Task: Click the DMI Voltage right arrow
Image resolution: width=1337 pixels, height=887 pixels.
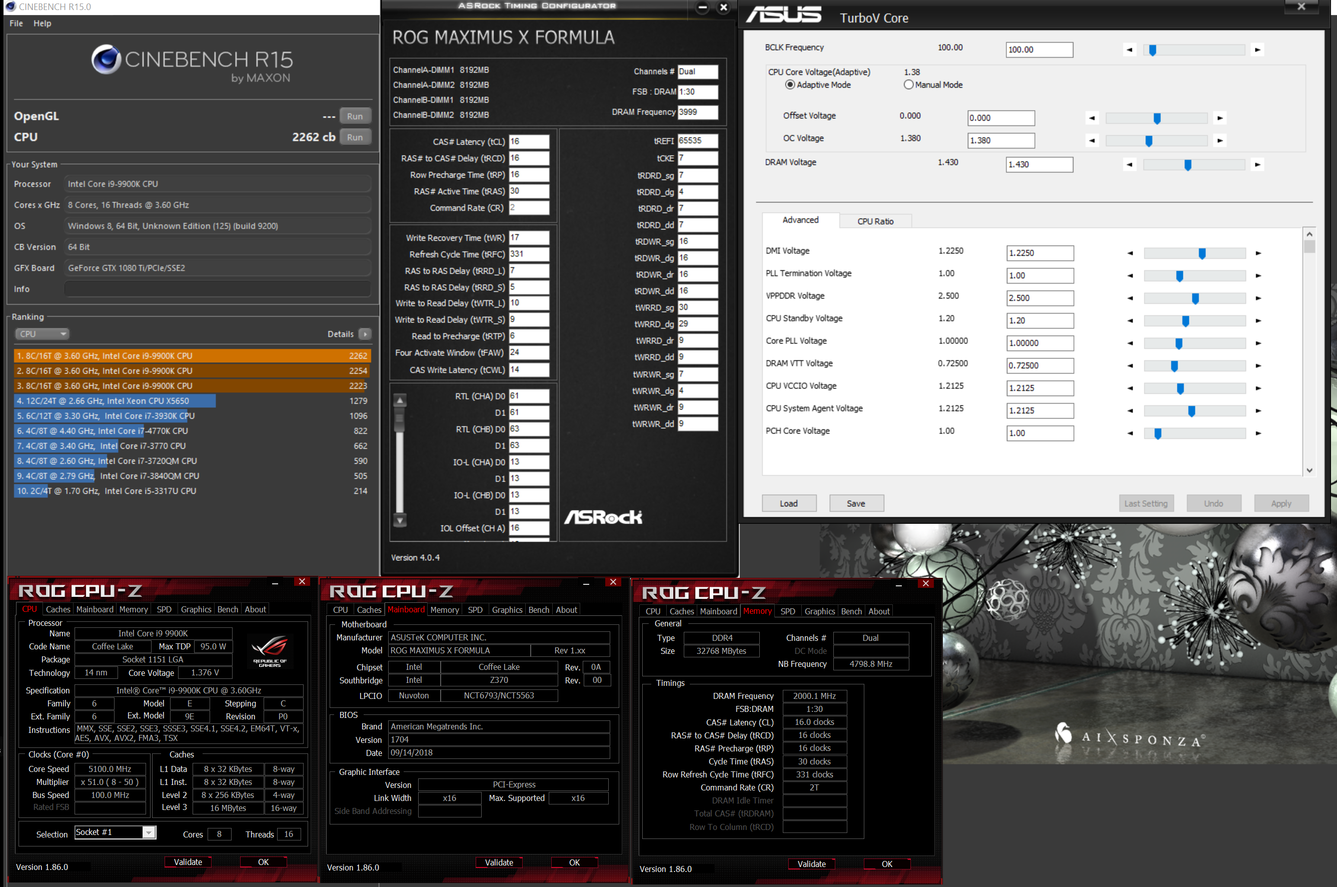Action: click(x=1258, y=254)
